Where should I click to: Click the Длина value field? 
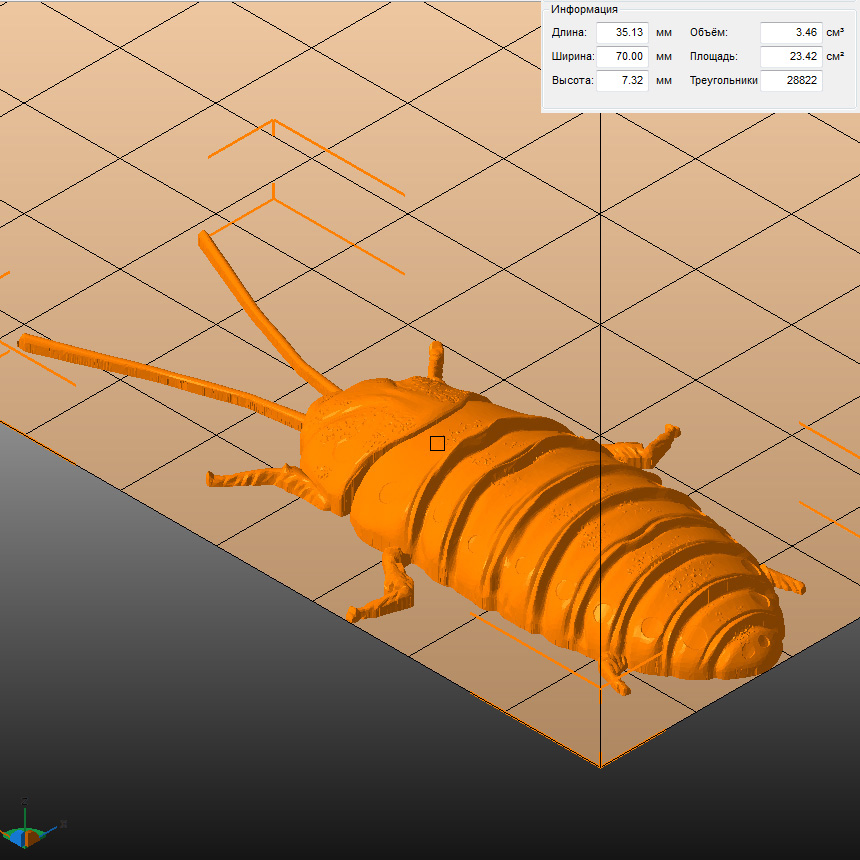[x=622, y=33]
